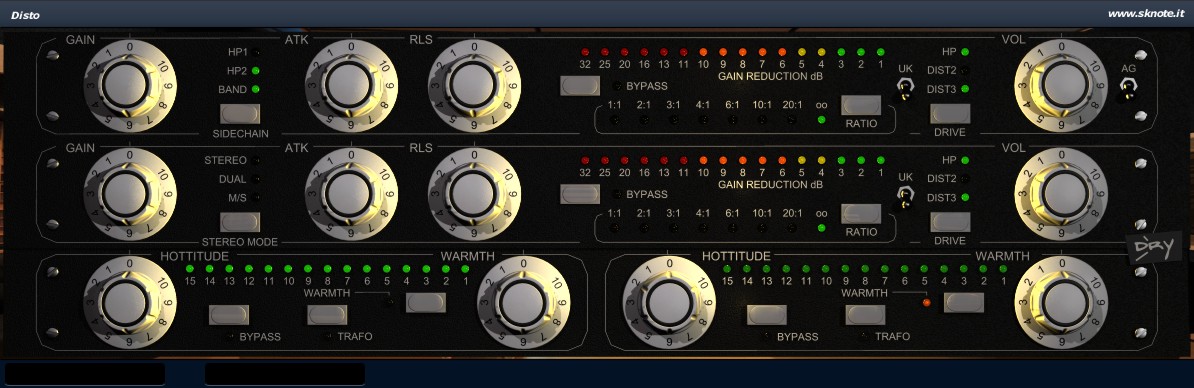Toggle BYPASS on the second compressor row
Viewport: 1194px width, 388px height.
(580, 194)
